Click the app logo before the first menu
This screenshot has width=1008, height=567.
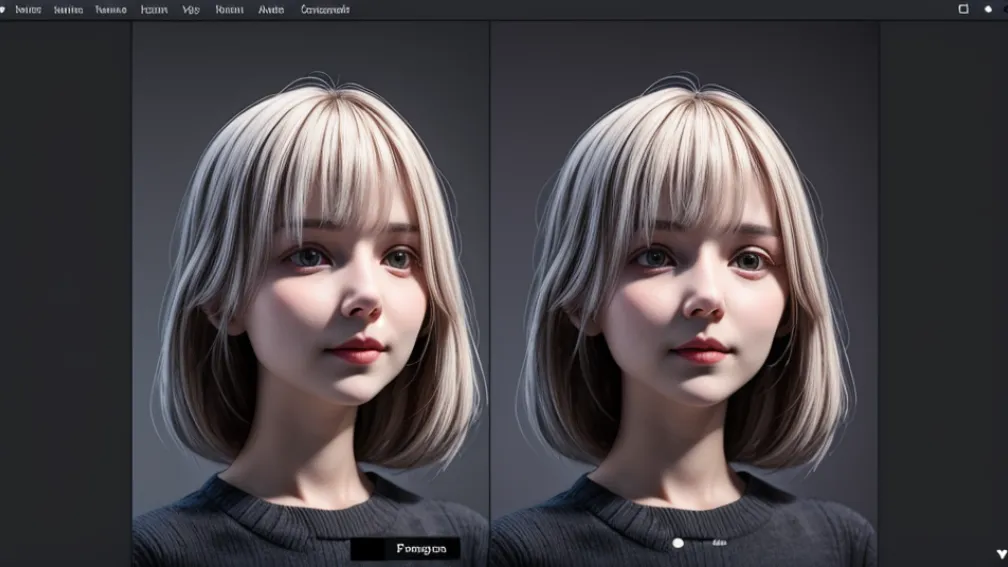coord(3,10)
